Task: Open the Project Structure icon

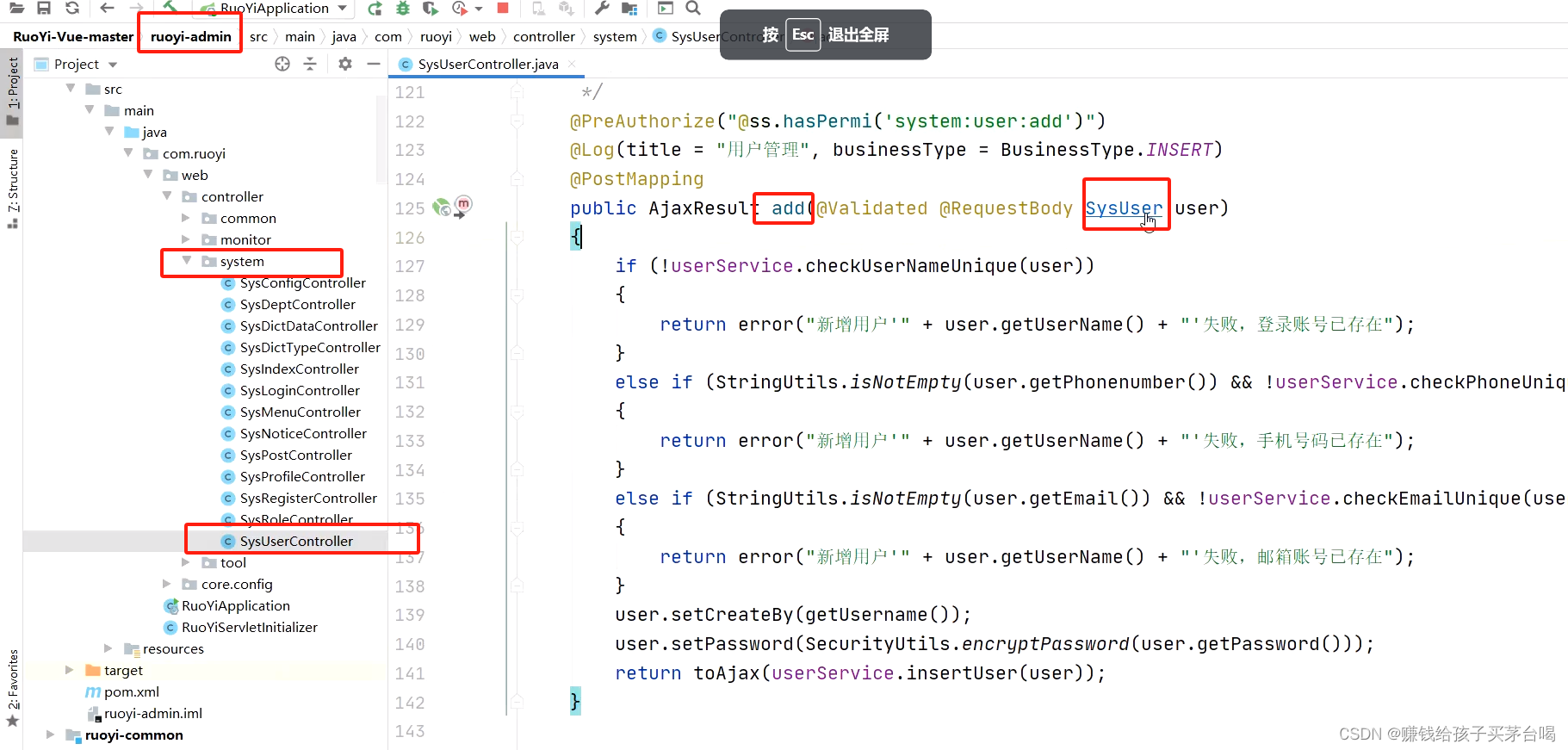Action: pyautogui.click(x=629, y=8)
